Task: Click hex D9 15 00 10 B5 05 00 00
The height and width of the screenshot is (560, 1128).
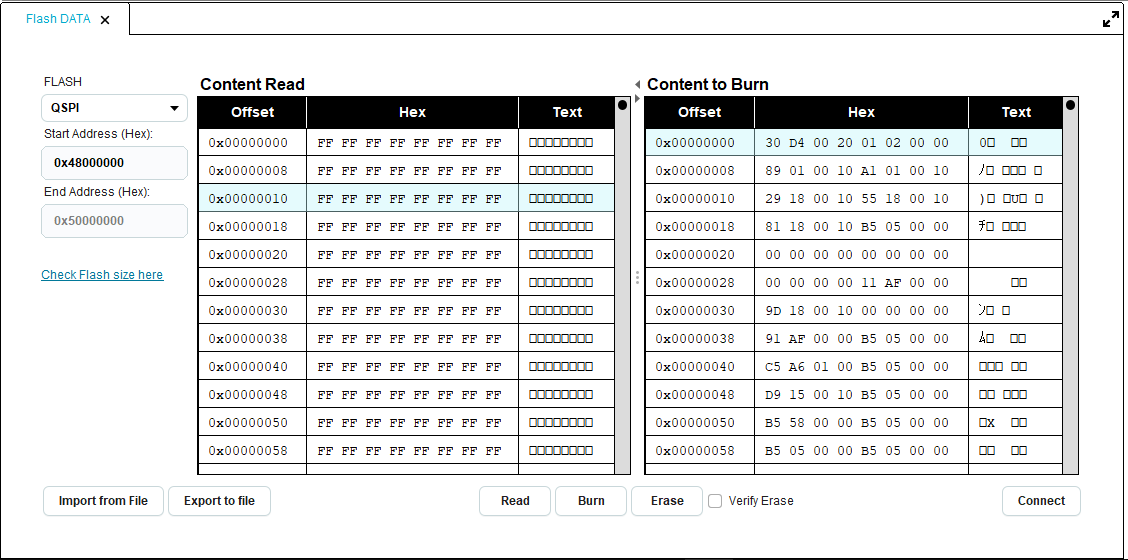Action: coord(861,394)
